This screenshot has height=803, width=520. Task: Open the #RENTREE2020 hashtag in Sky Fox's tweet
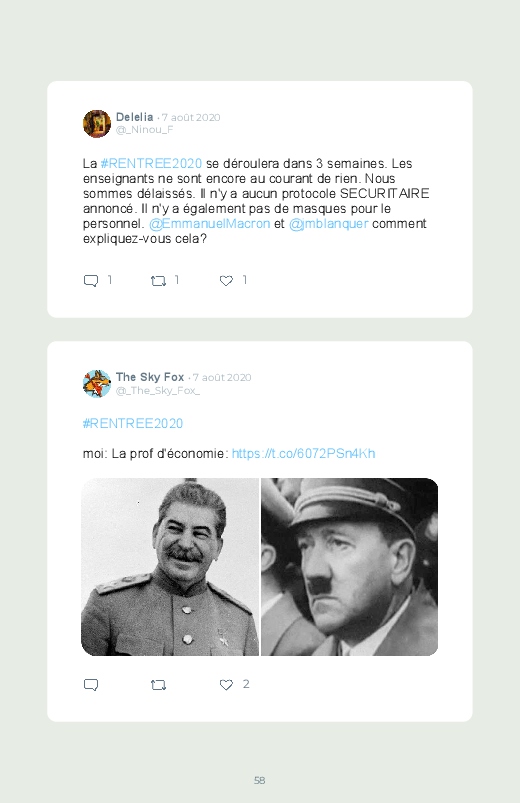[133, 424]
